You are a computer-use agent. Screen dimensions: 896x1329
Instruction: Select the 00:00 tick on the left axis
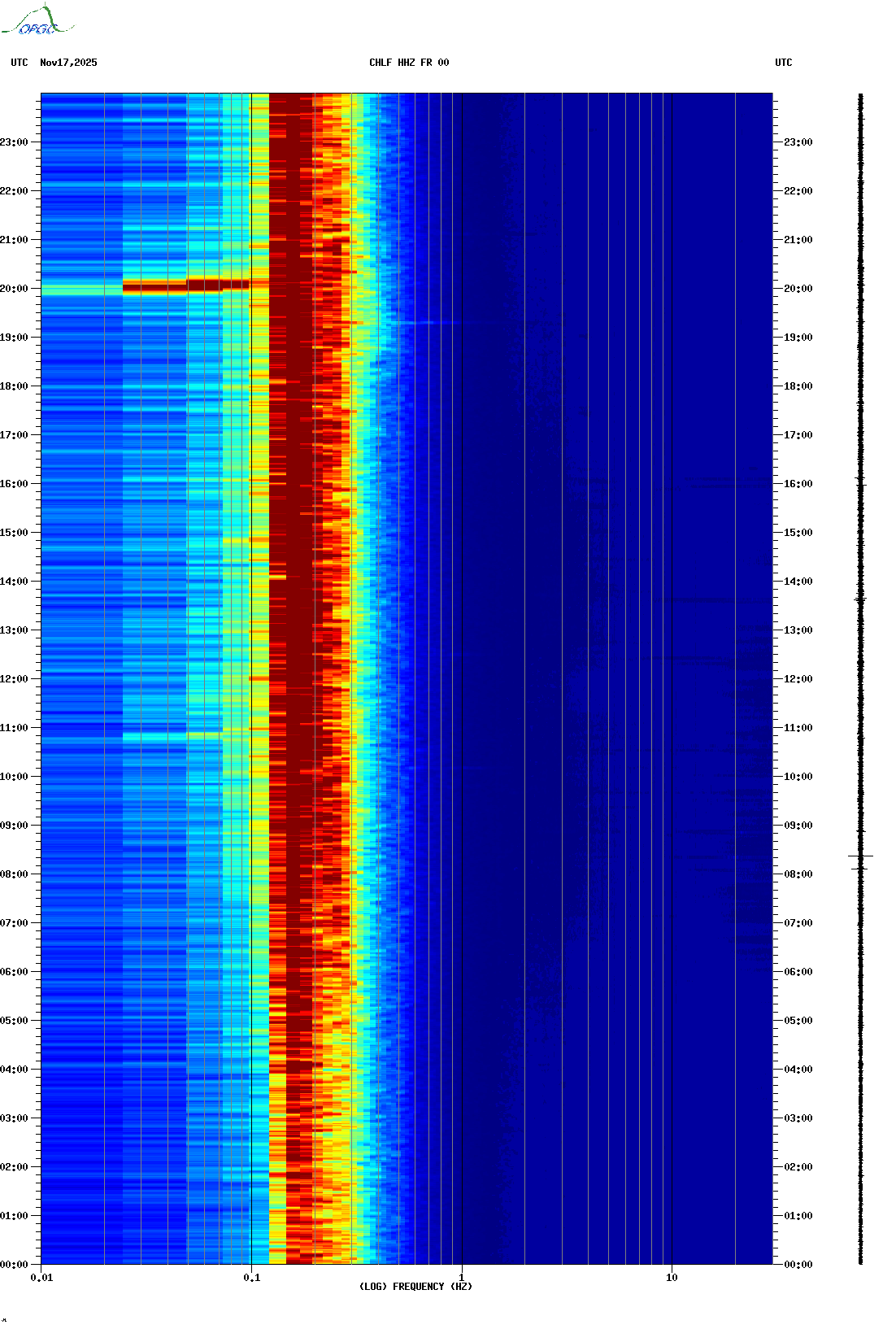pyautogui.click(x=15, y=1265)
